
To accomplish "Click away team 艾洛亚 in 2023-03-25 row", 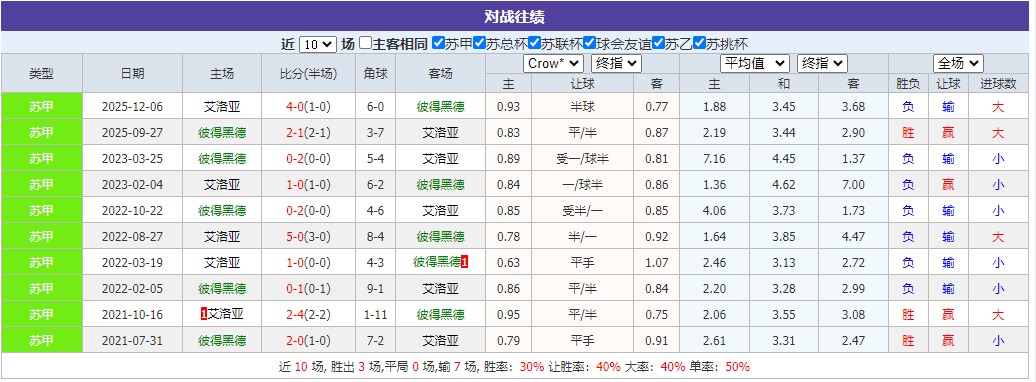I will click(441, 159).
